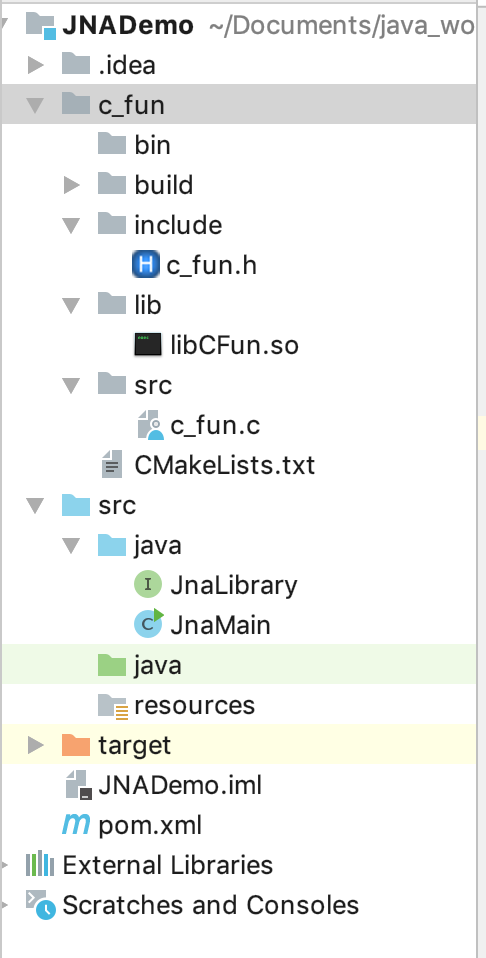Select the libCFun.so binary file icon

pyautogui.click(x=148, y=345)
